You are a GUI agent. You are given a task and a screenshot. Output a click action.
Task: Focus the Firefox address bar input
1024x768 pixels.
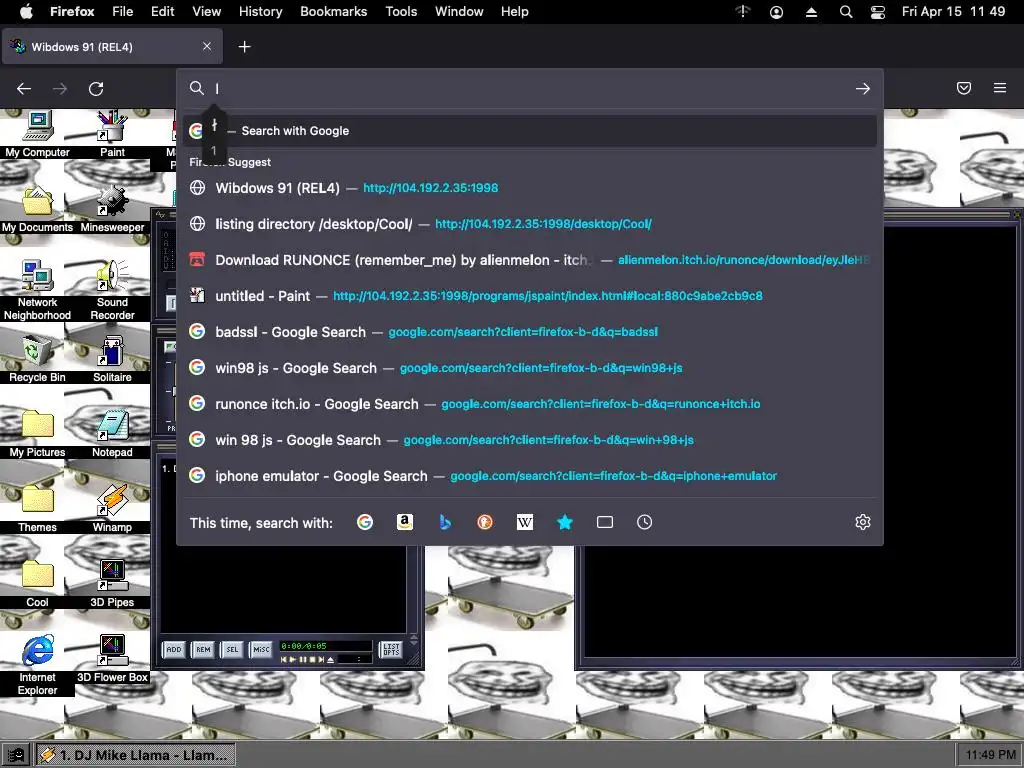(530, 88)
